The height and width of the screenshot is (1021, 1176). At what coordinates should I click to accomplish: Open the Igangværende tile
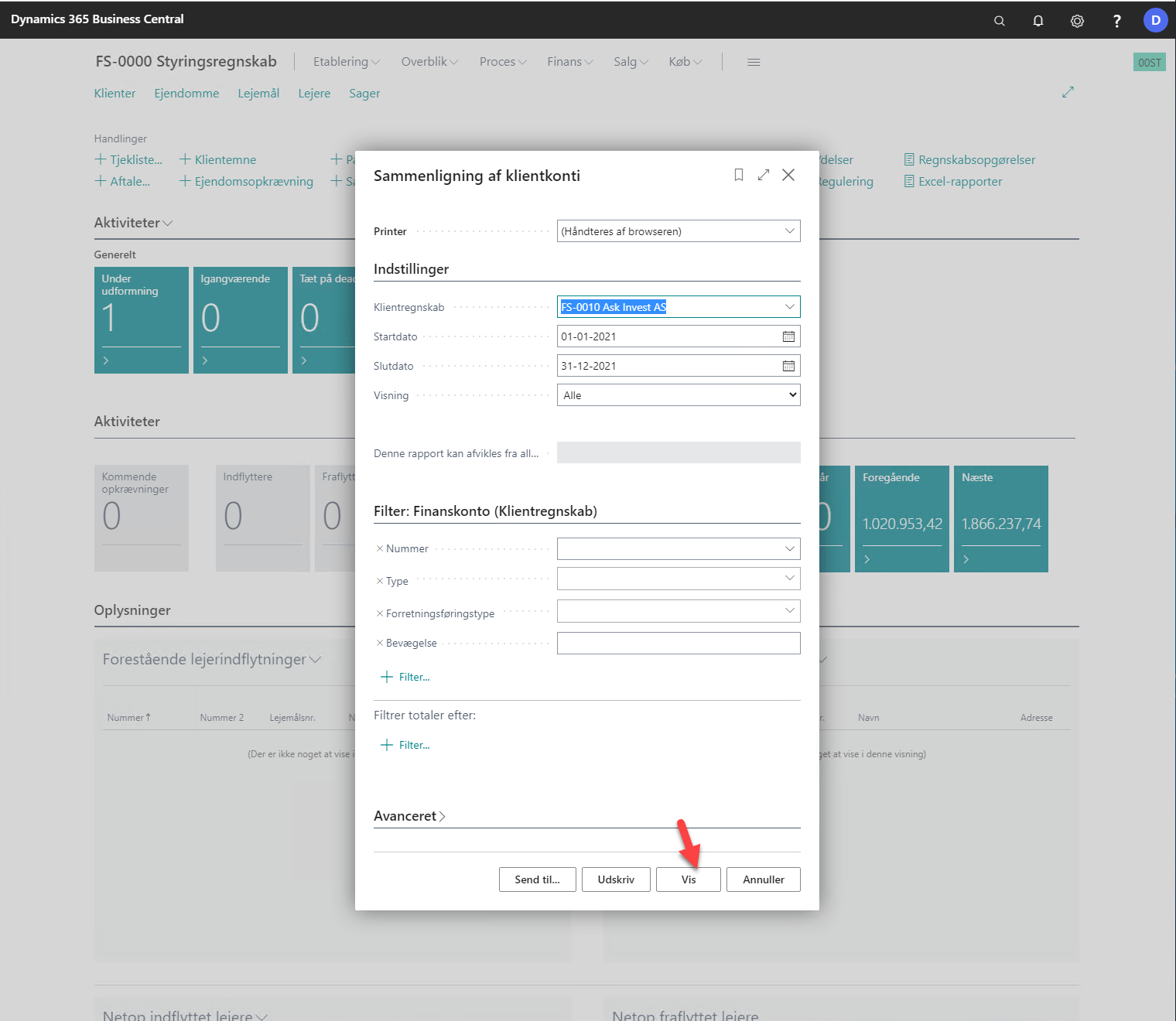click(241, 320)
